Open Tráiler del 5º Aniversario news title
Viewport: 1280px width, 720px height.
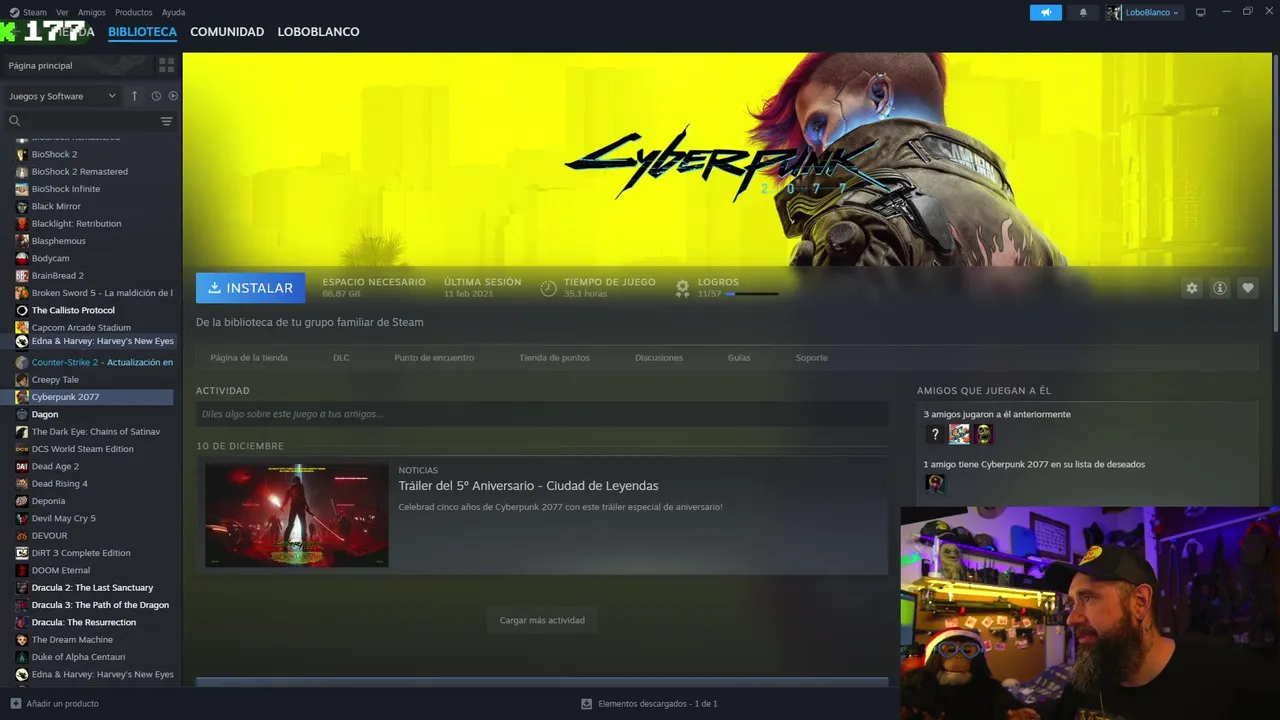[x=528, y=486]
